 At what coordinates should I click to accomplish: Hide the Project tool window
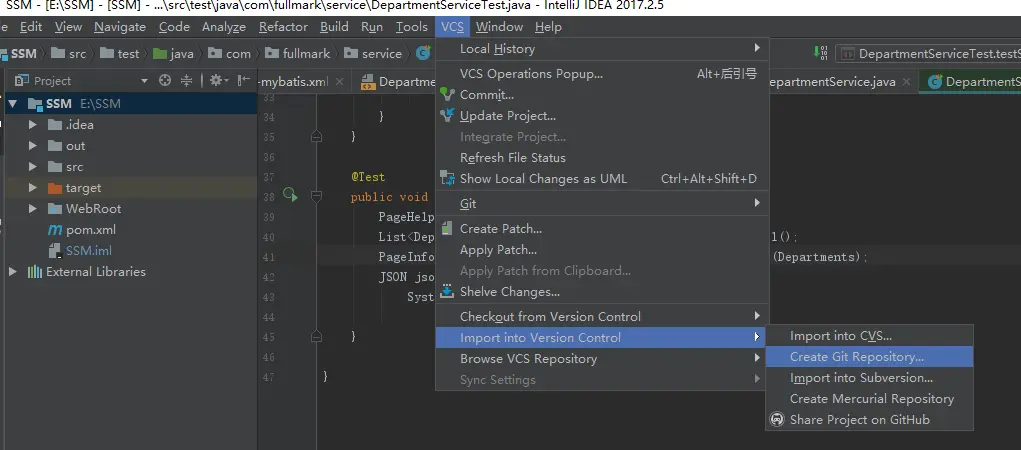pos(244,81)
